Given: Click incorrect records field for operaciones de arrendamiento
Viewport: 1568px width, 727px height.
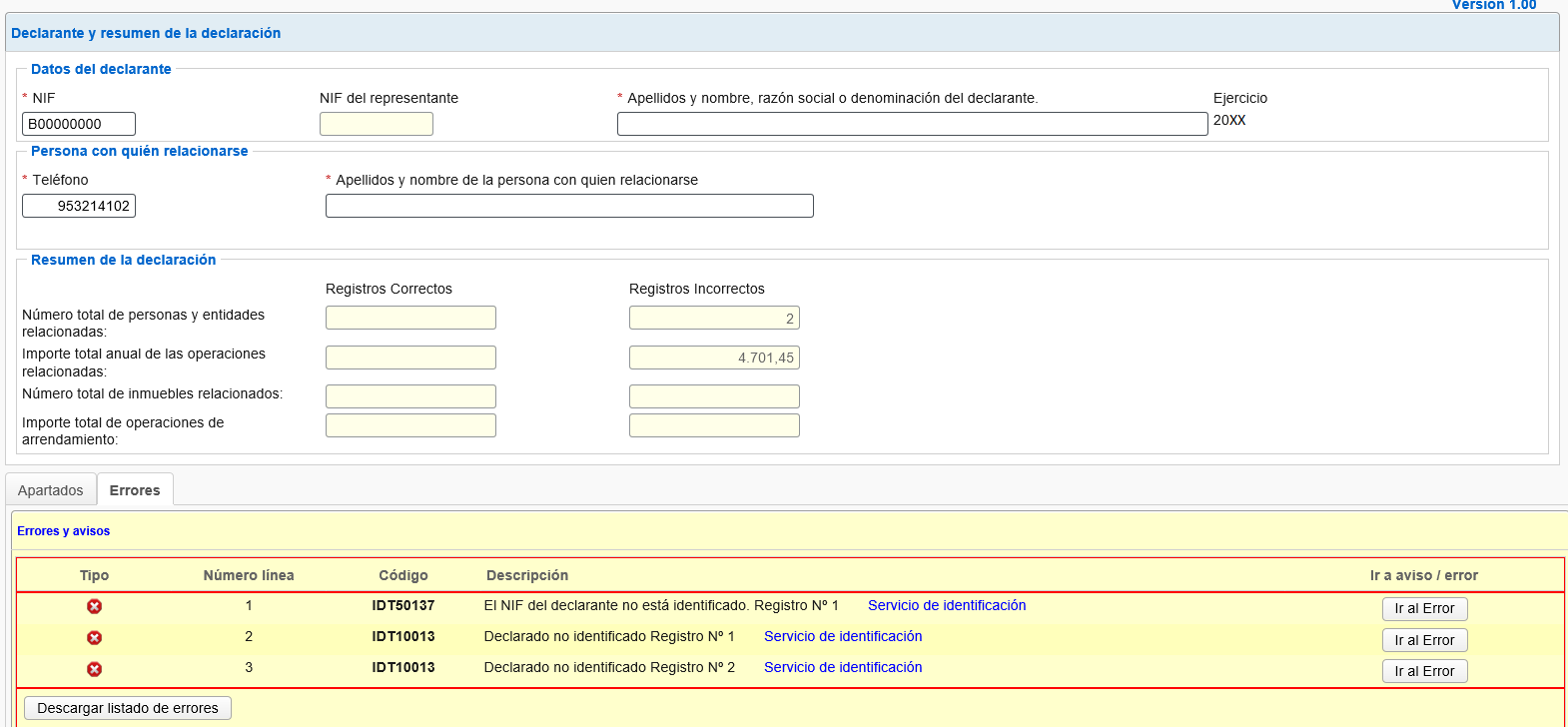Looking at the screenshot, I should (714, 425).
